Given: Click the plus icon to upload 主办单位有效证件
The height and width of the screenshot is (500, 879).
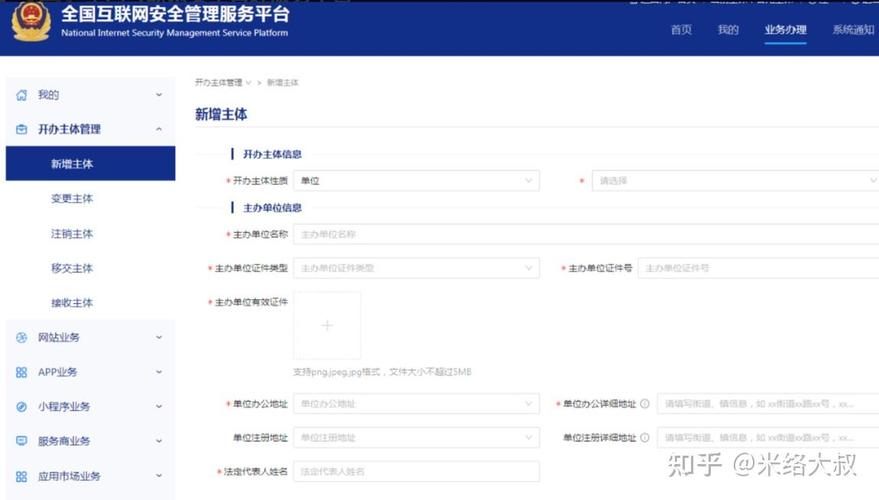Looking at the screenshot, I should pos(327,326).
